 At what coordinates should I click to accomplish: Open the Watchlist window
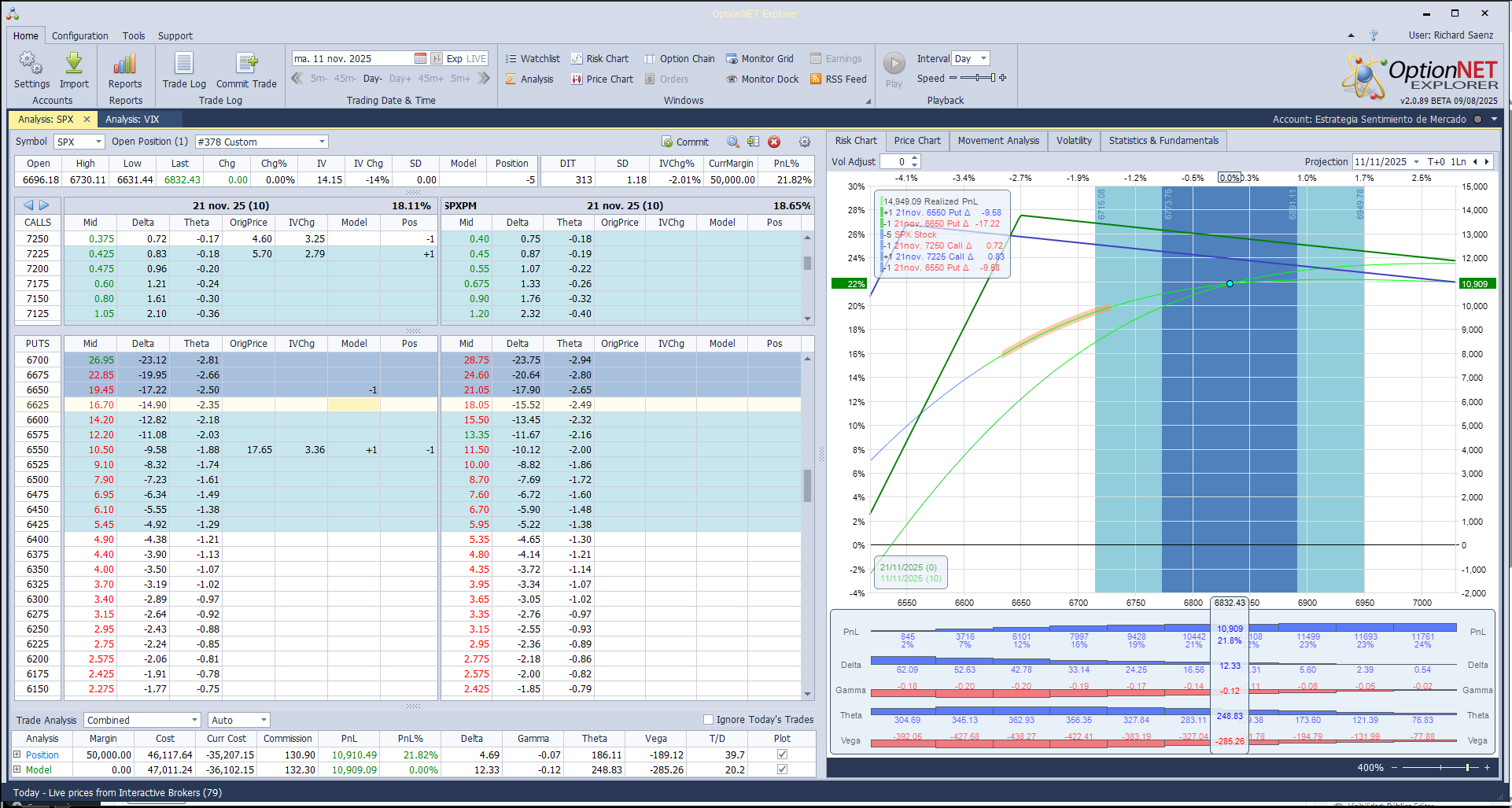[x=533, y=58]
